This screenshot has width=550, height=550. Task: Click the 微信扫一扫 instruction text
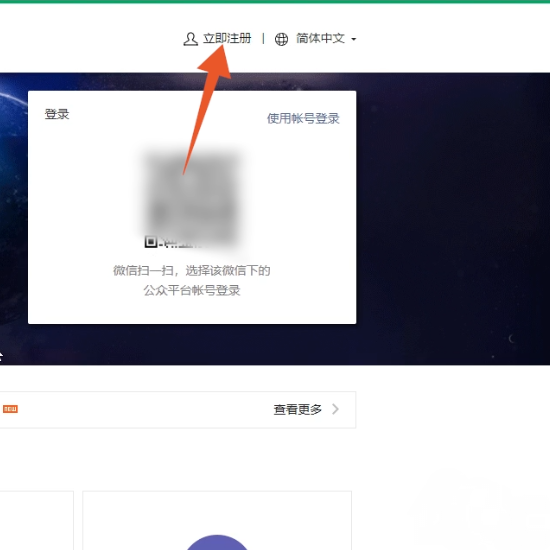click(192, 270)
